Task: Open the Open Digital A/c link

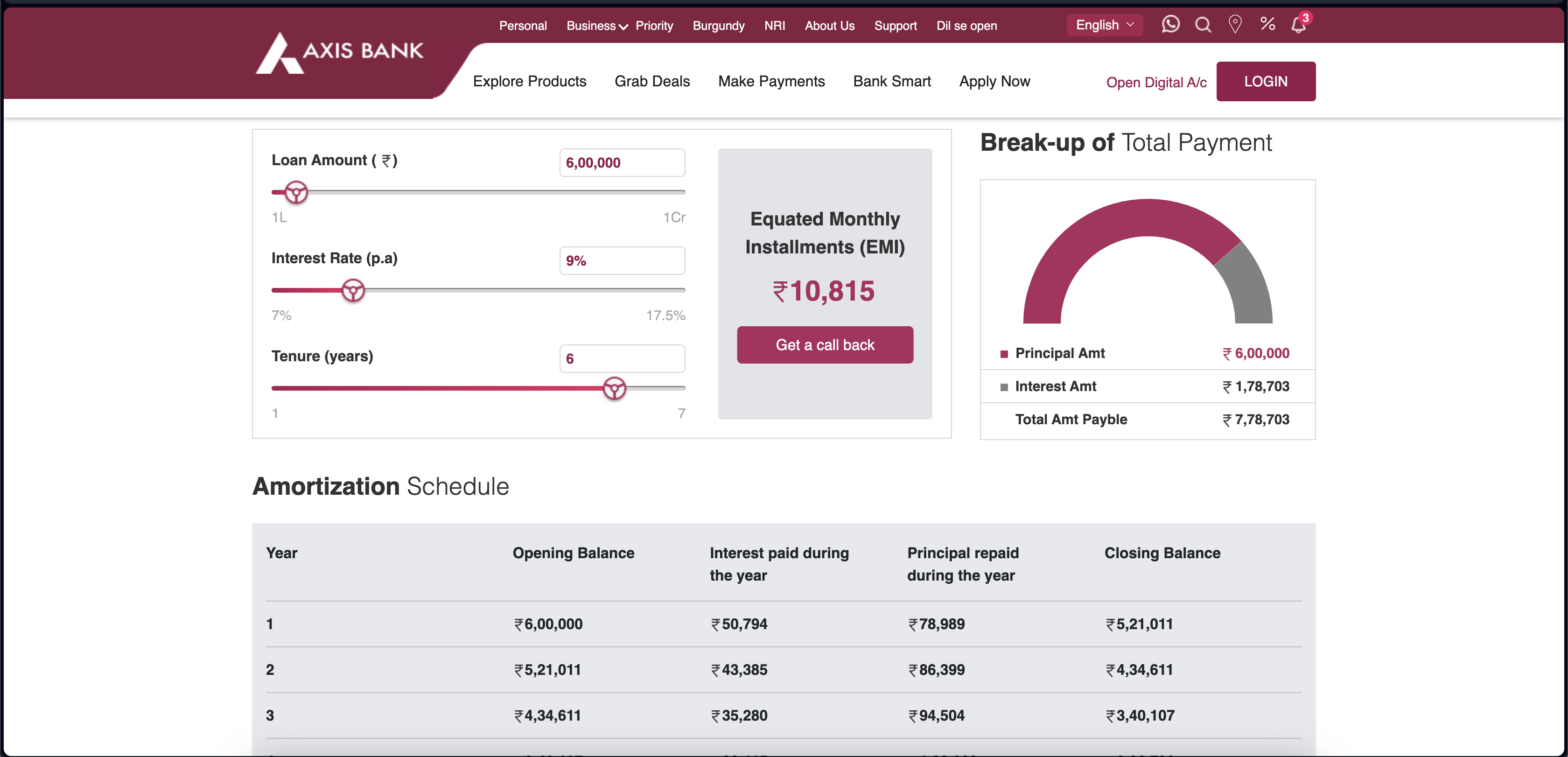Action: [x=1156, y=82]
